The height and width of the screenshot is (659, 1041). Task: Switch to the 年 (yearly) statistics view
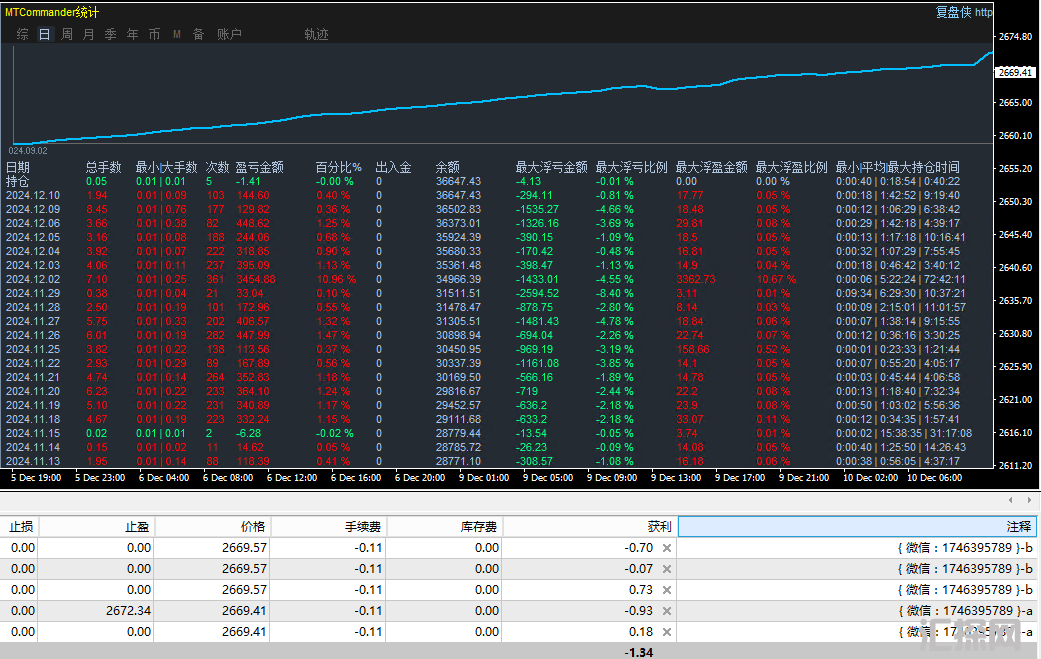[132, 34]
